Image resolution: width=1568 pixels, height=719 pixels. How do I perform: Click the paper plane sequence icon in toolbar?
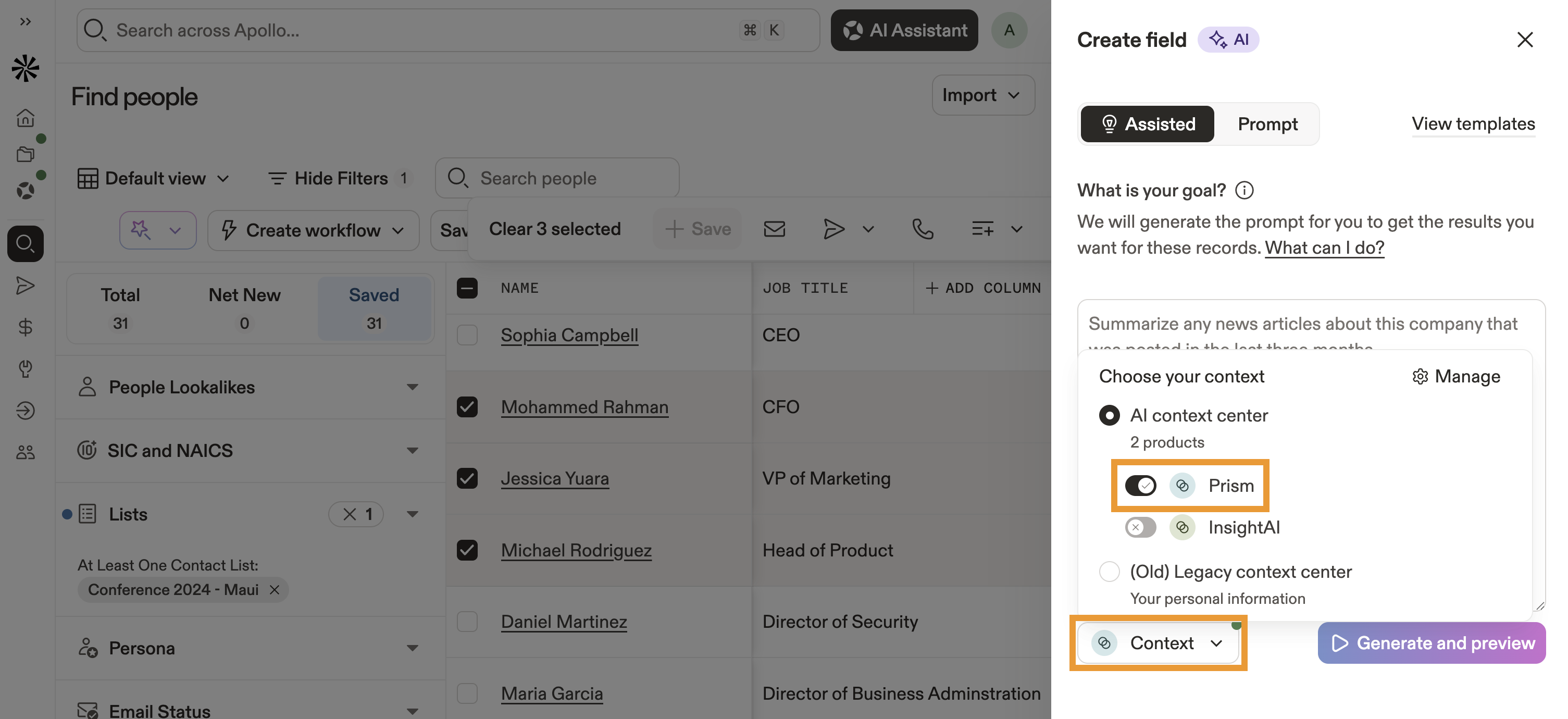tap(833, 229)
